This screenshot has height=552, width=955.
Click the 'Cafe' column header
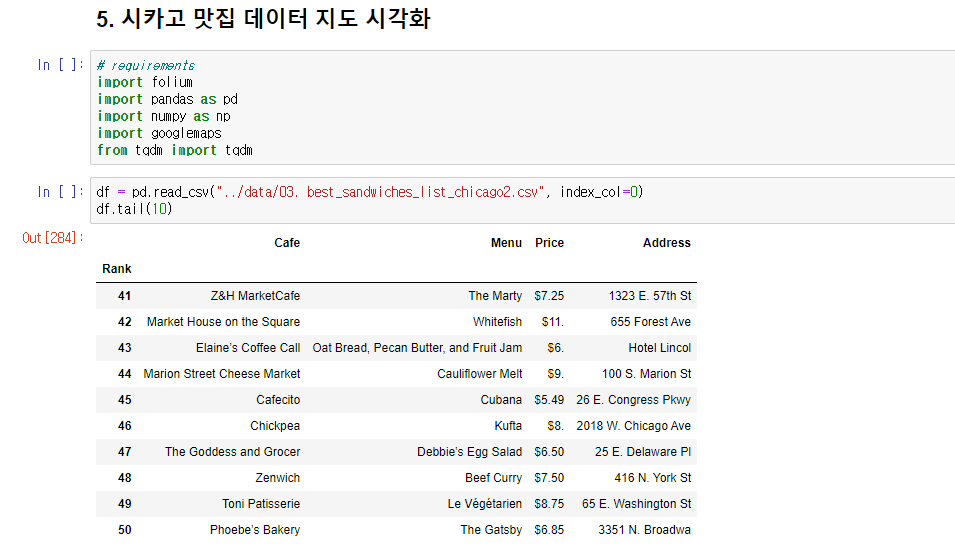[x=287, y=242]
